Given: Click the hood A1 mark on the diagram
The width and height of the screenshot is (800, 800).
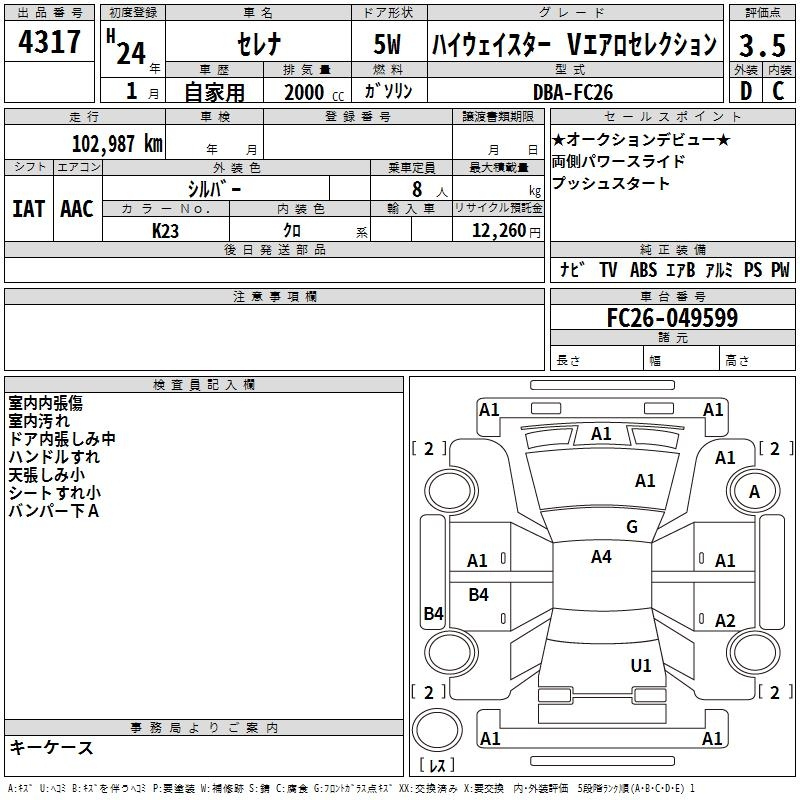Looking at the screenshot, I should coord(645,481).
